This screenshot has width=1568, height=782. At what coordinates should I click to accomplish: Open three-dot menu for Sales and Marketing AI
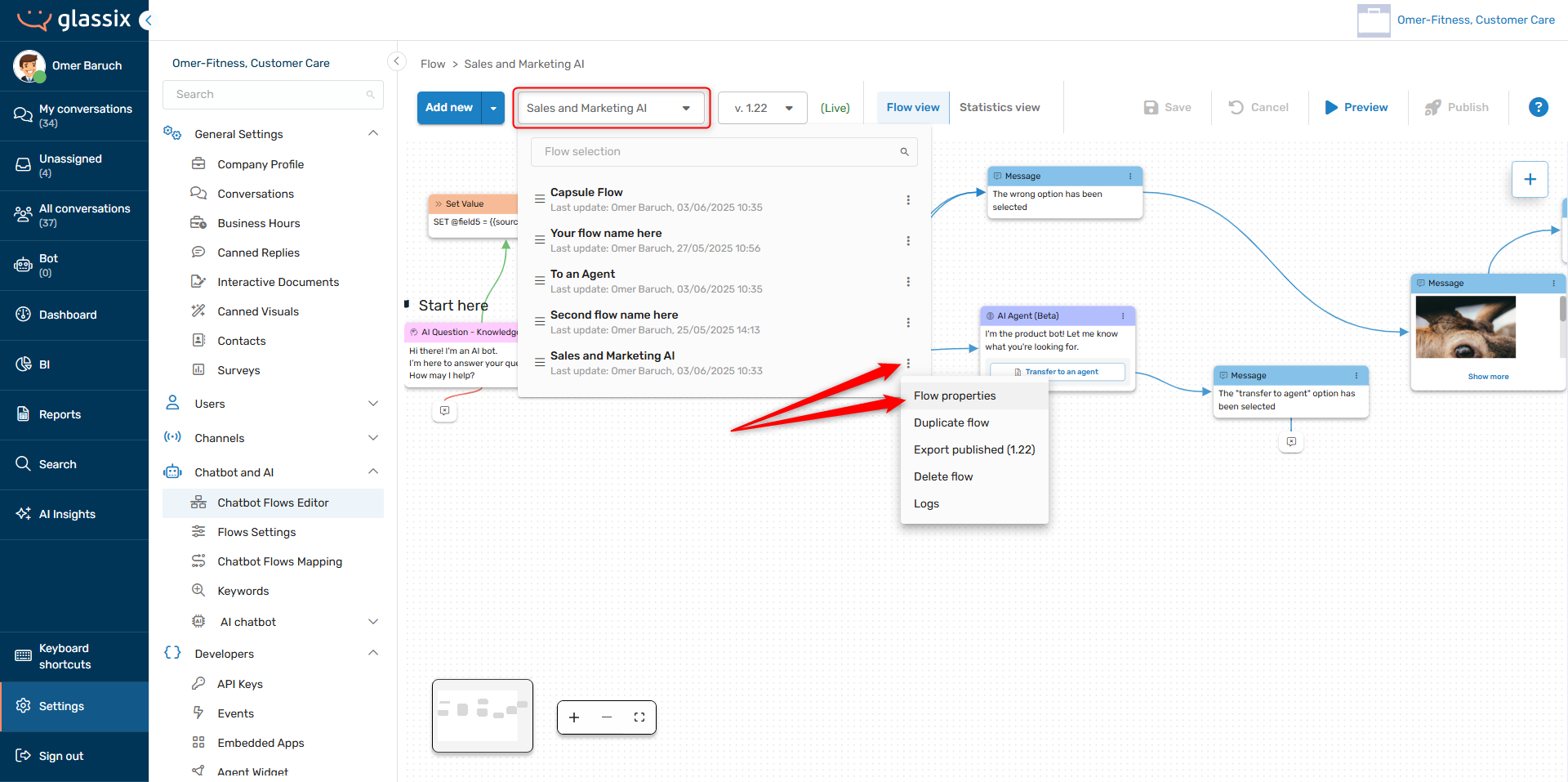pyautogui.click(x=908, y=364)
